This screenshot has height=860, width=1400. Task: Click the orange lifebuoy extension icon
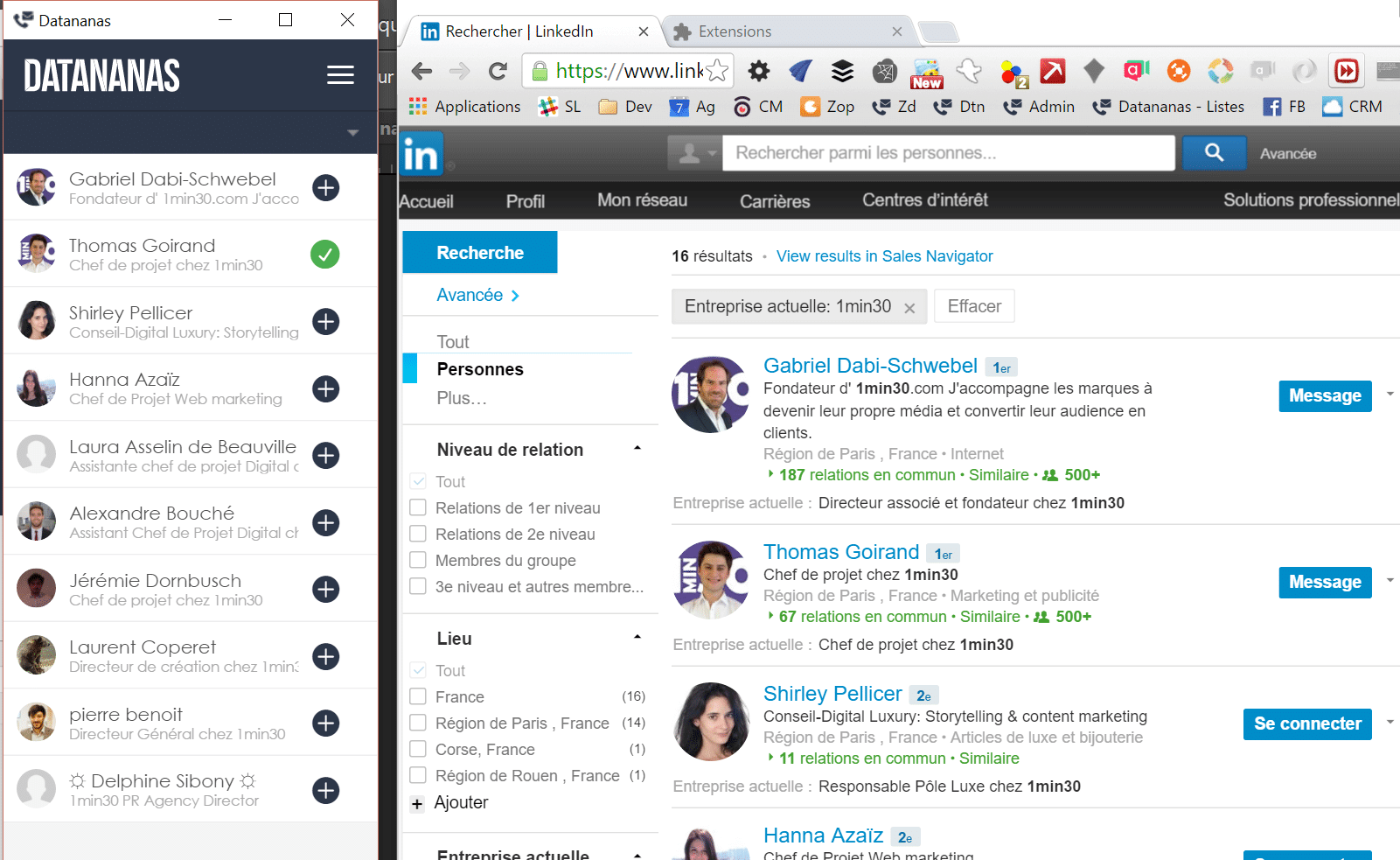(1179, 71)
